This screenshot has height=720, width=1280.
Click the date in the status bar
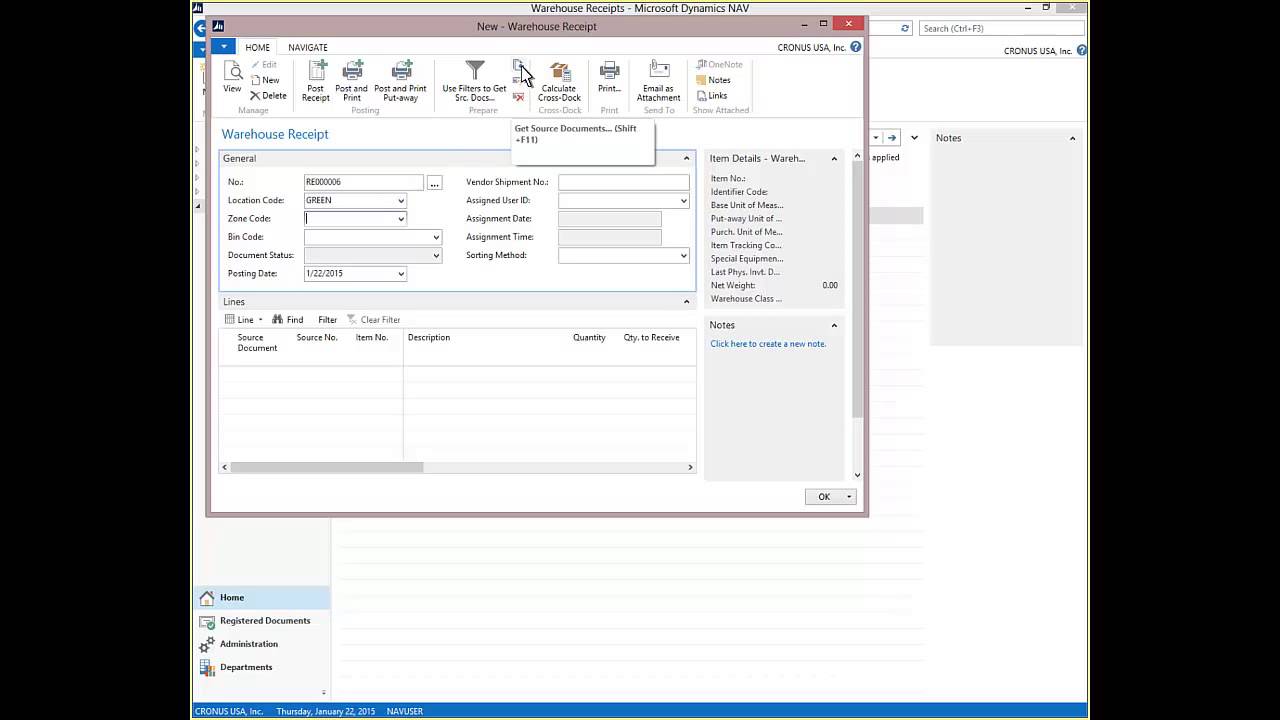[326, 712]
